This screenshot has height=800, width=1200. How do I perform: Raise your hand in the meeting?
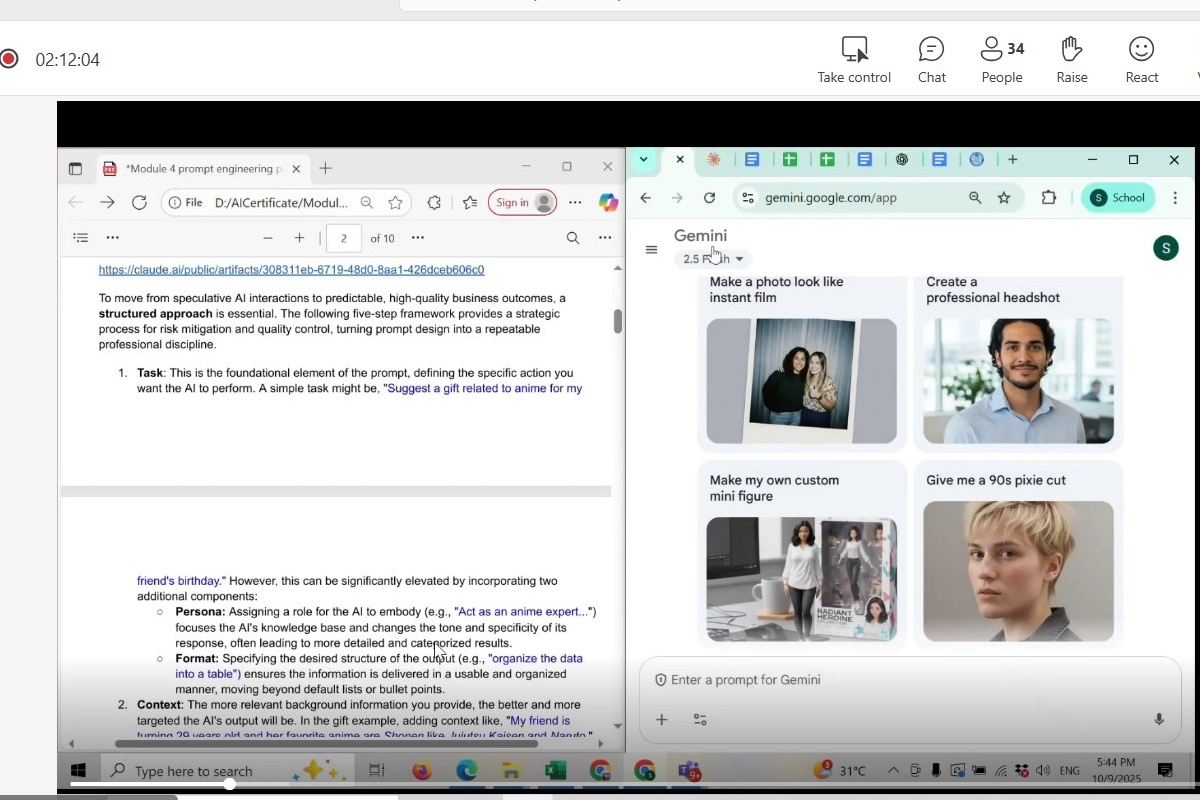pyautogui.click(x=1071, y=60)
